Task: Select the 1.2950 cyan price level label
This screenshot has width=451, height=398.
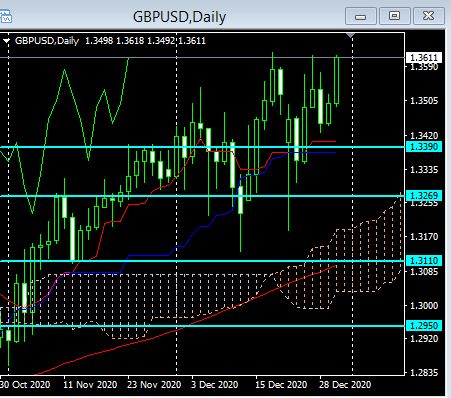Action: click(424, 325)
